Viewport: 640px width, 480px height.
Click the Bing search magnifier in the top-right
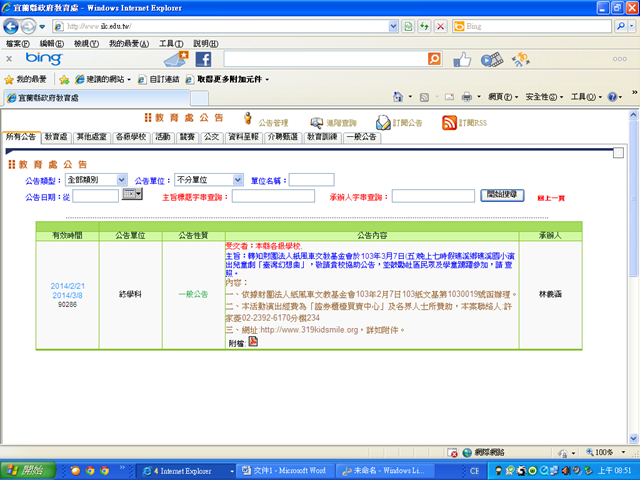[x=621, y=27]
